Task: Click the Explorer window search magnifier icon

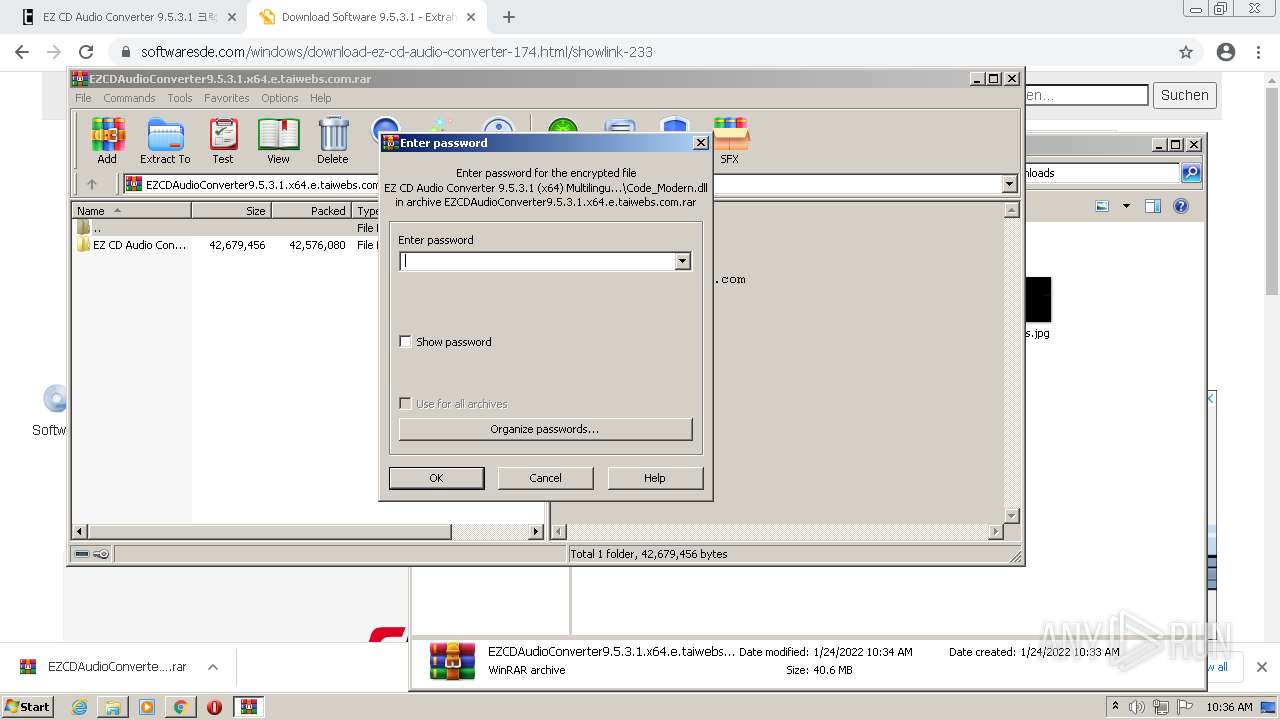Action: [x=1191, y=173]
